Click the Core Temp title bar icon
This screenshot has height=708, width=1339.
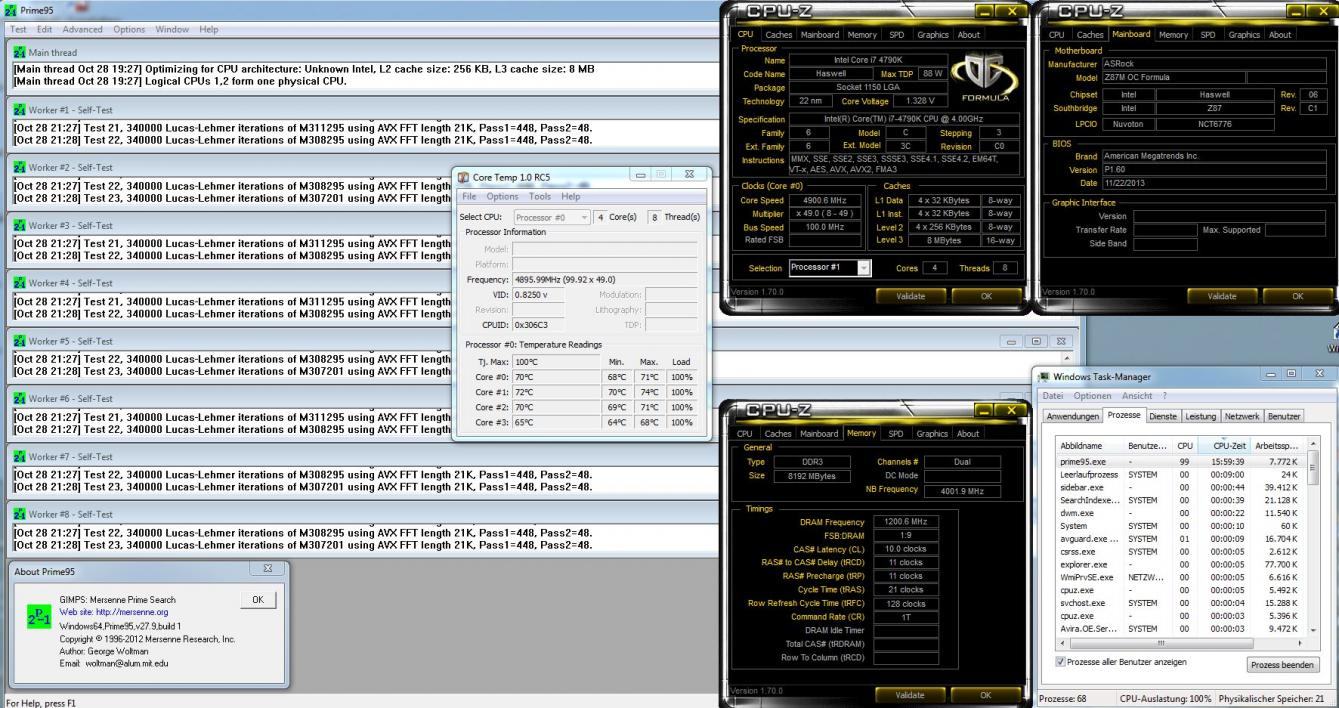pyautogui.click(x=463, y=178)
